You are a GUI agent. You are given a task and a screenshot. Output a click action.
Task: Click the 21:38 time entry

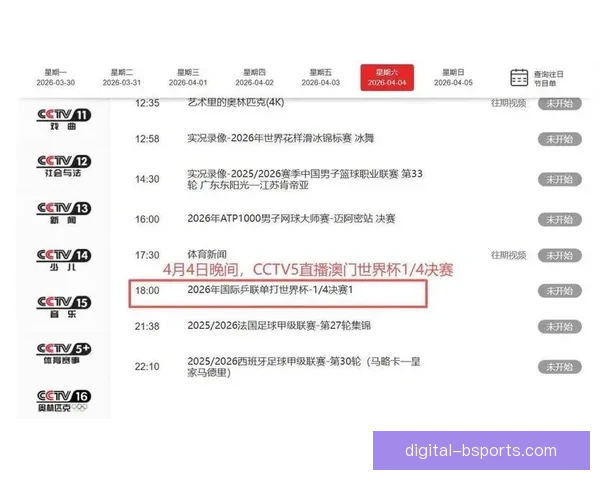[x=147, y=327]
